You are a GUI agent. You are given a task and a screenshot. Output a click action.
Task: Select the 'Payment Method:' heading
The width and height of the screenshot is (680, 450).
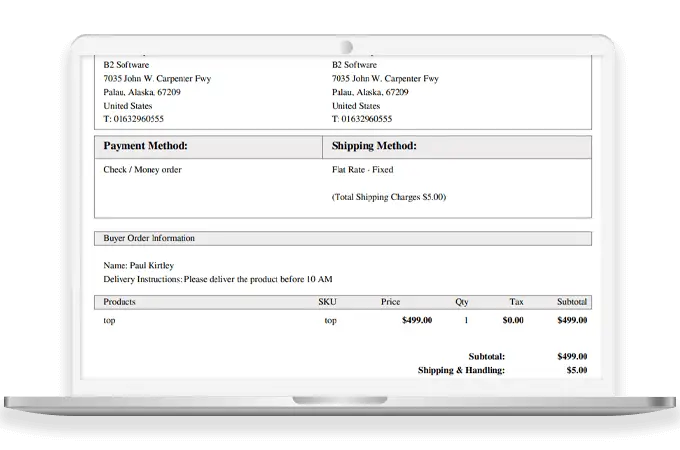tap(145, 146)
